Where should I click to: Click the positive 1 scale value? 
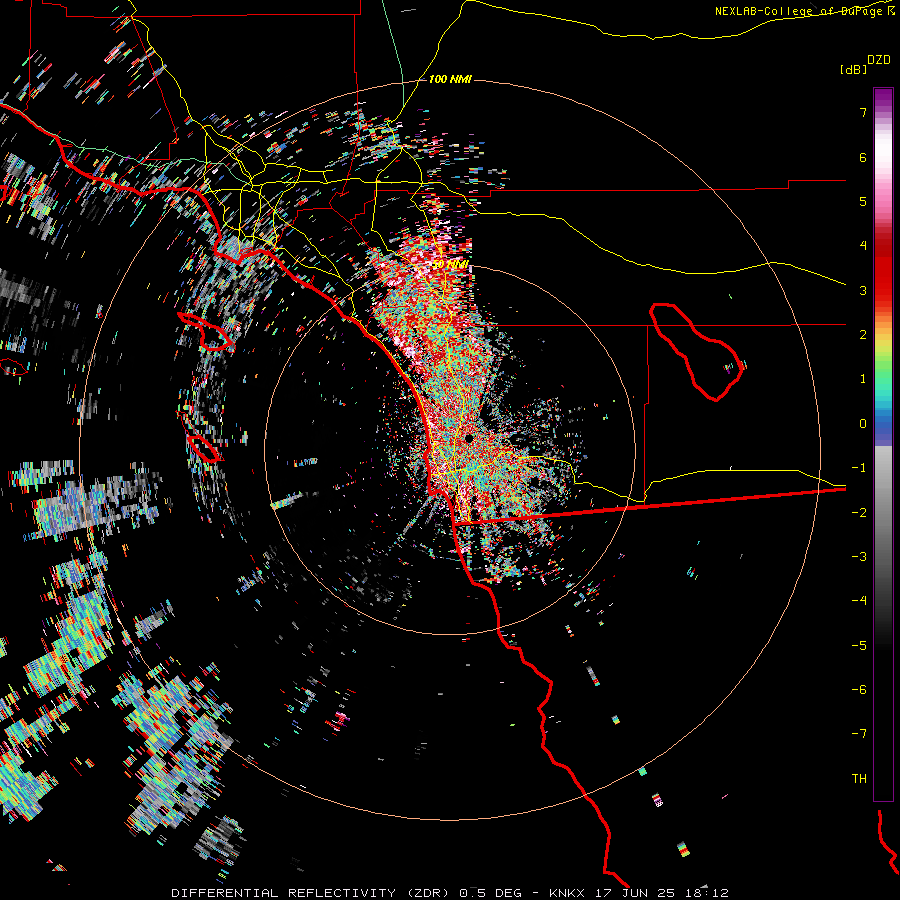(x=863, y=379)
